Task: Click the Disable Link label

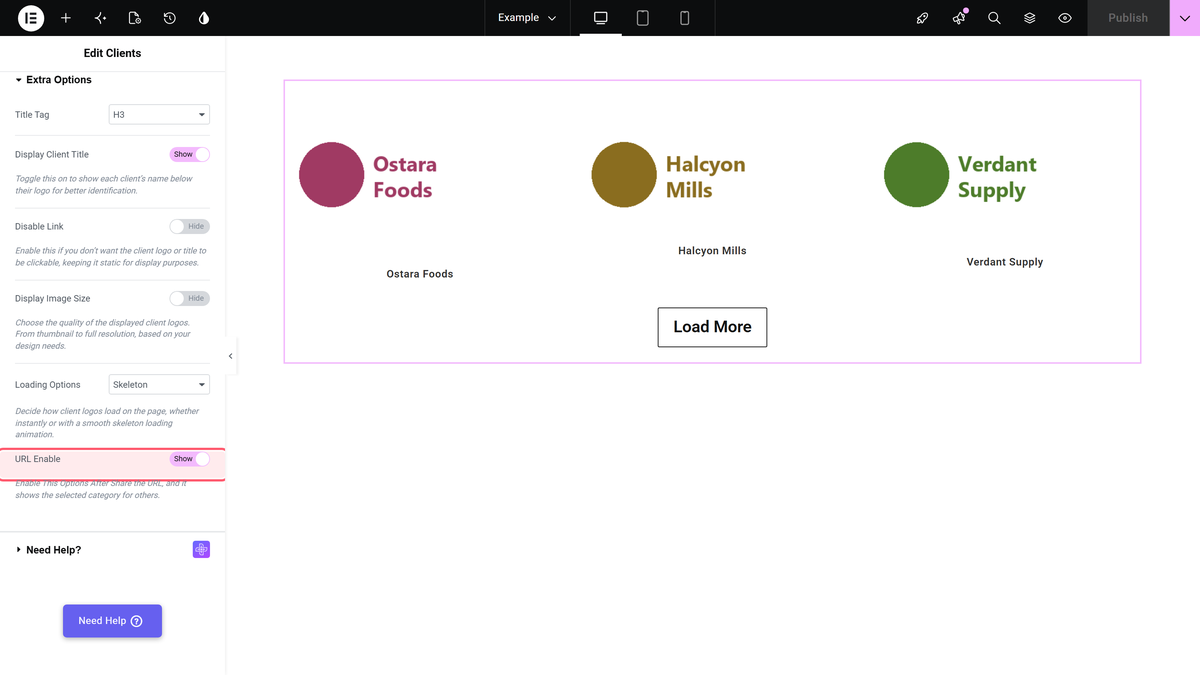Action: pos(39,227)
